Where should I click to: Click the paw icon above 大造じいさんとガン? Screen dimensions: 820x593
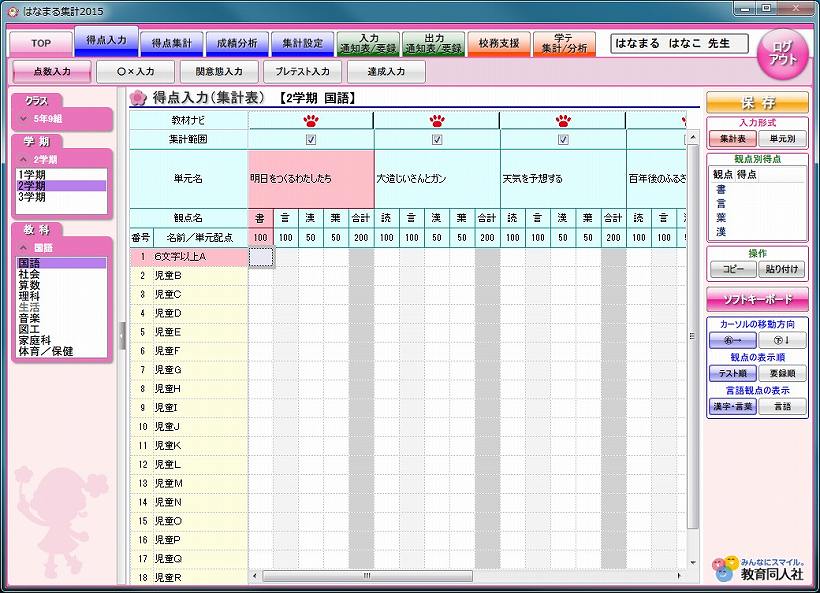pyautogui.click(x=437, y=121)
